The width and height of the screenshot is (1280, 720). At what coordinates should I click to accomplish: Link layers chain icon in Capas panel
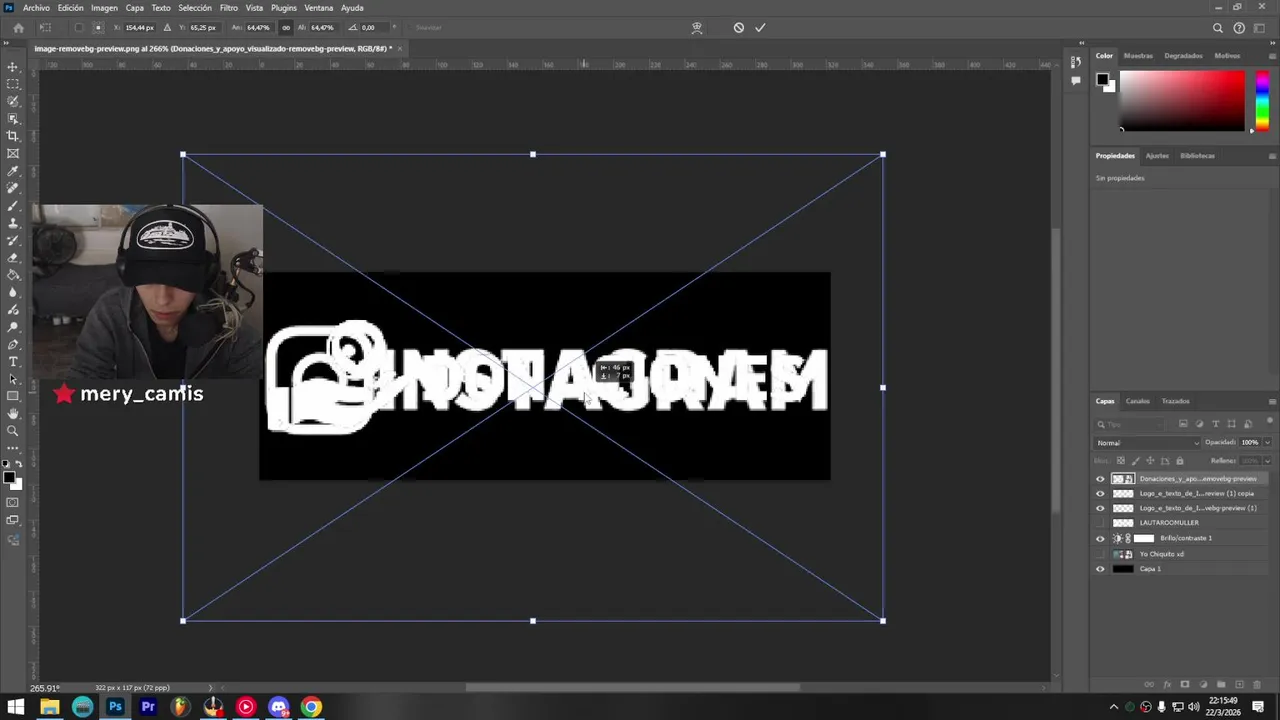(x=1149, y=685)
